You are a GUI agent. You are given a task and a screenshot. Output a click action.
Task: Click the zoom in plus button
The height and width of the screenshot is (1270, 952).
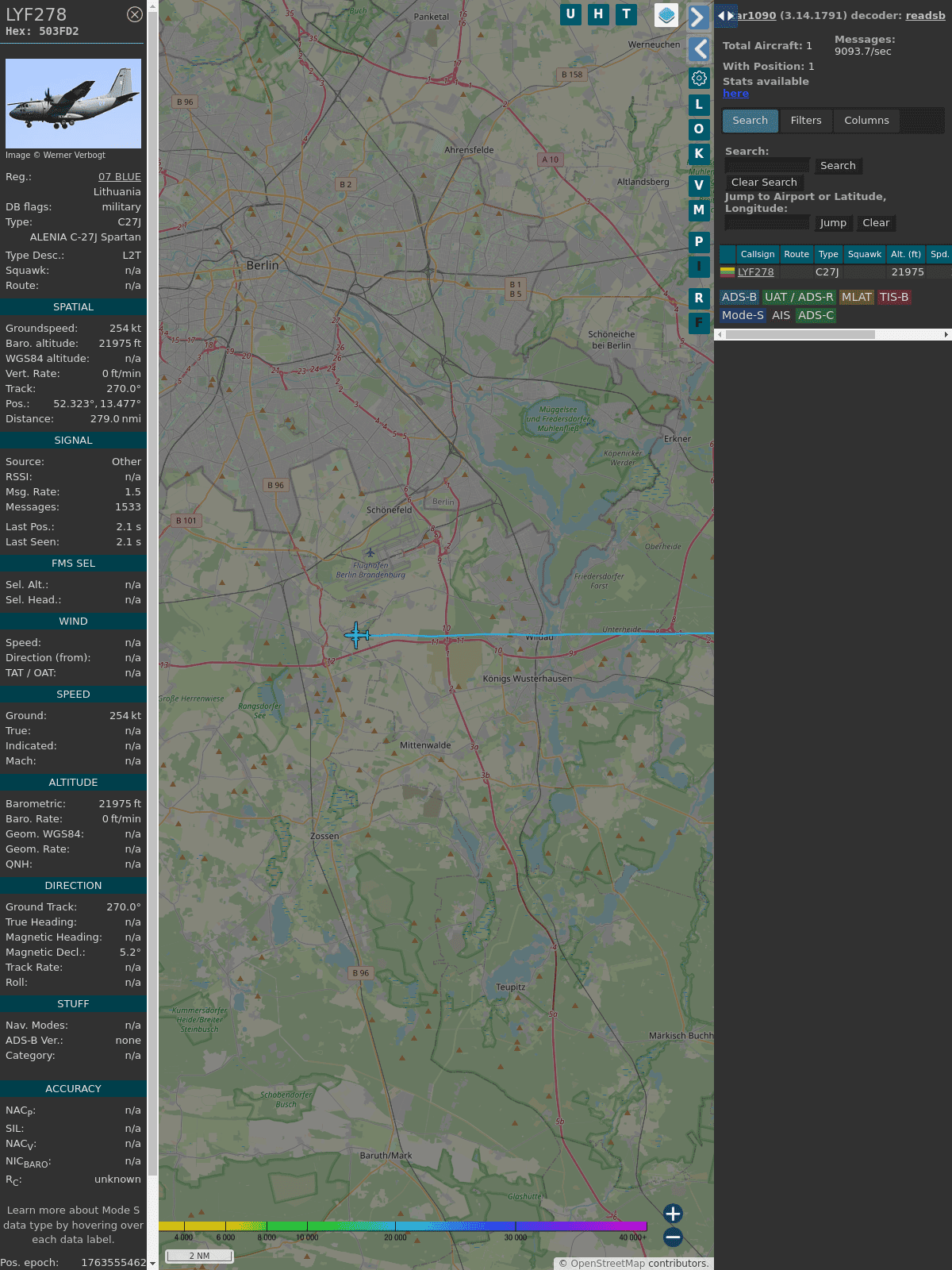coord(673,1213)
